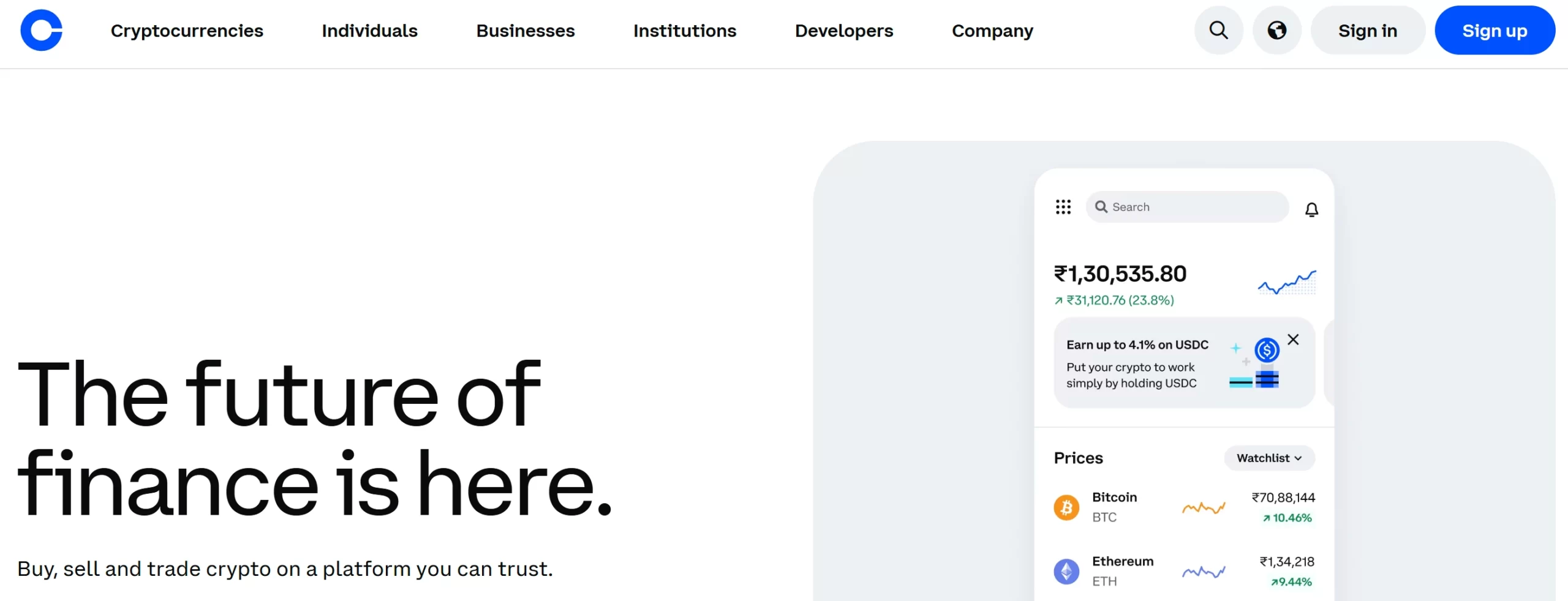
Task: Expand the Developers navigation menu
Action: (844, 31)
